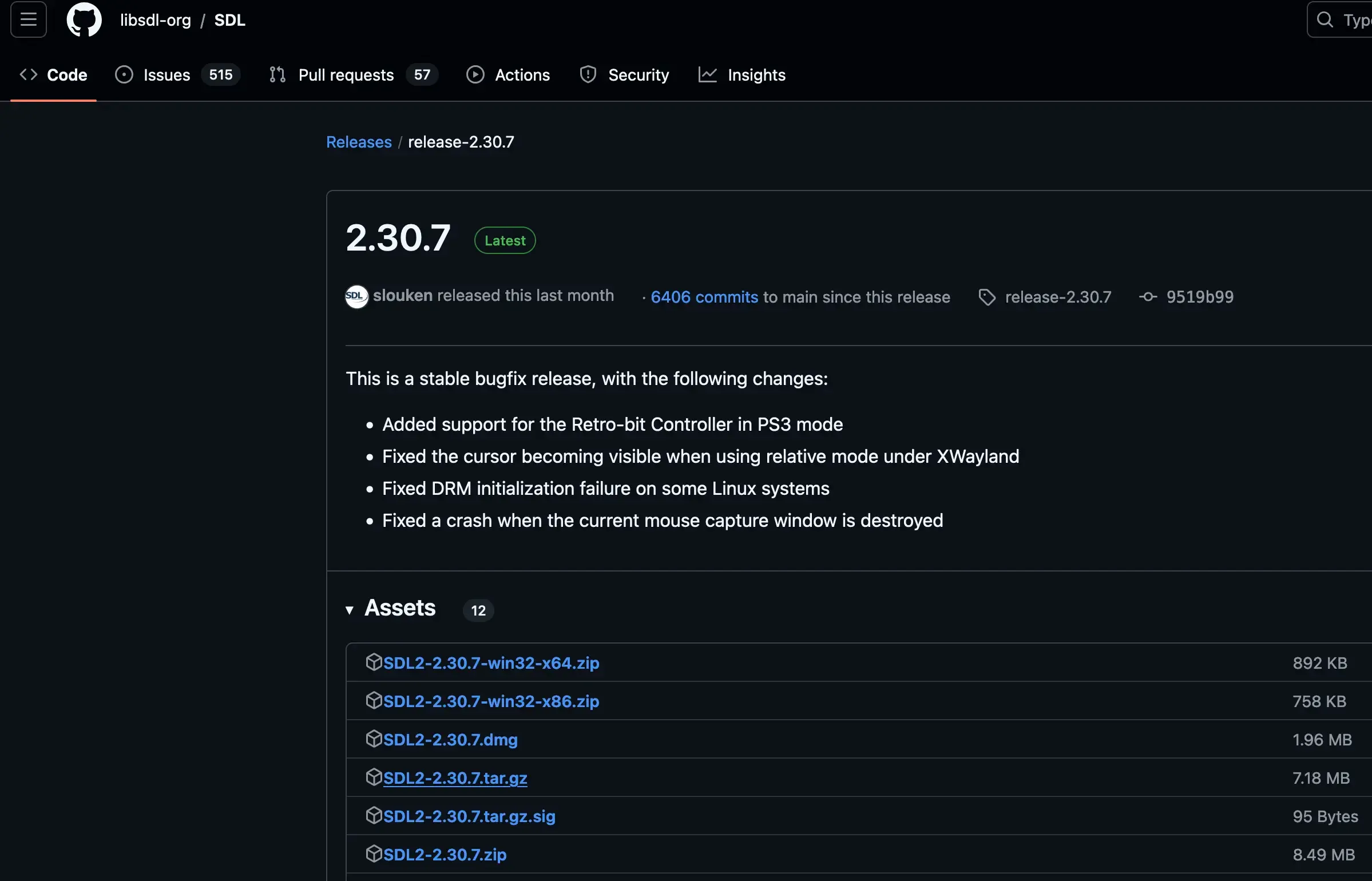The height and width of the screenshot is (881, 1372).
Task: Click the Issues counter showing 515
Action: 220,74
